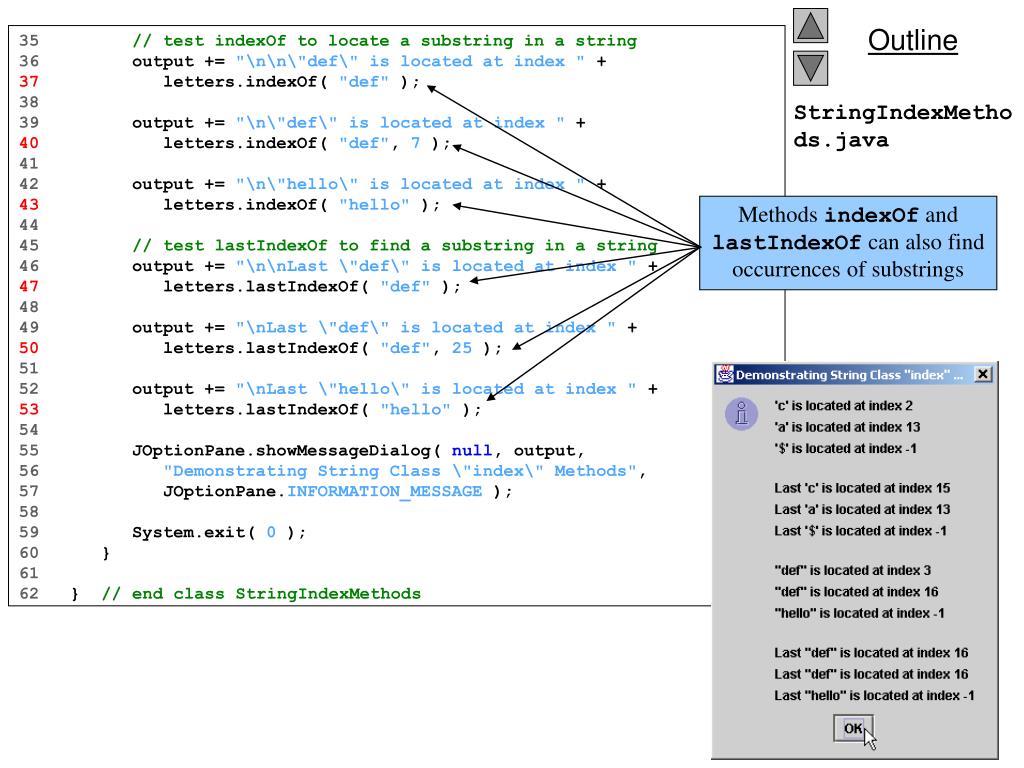Select the output line '"hello" is located at index -1'
The image size is (1024, 768).
[x=859, y=613]
